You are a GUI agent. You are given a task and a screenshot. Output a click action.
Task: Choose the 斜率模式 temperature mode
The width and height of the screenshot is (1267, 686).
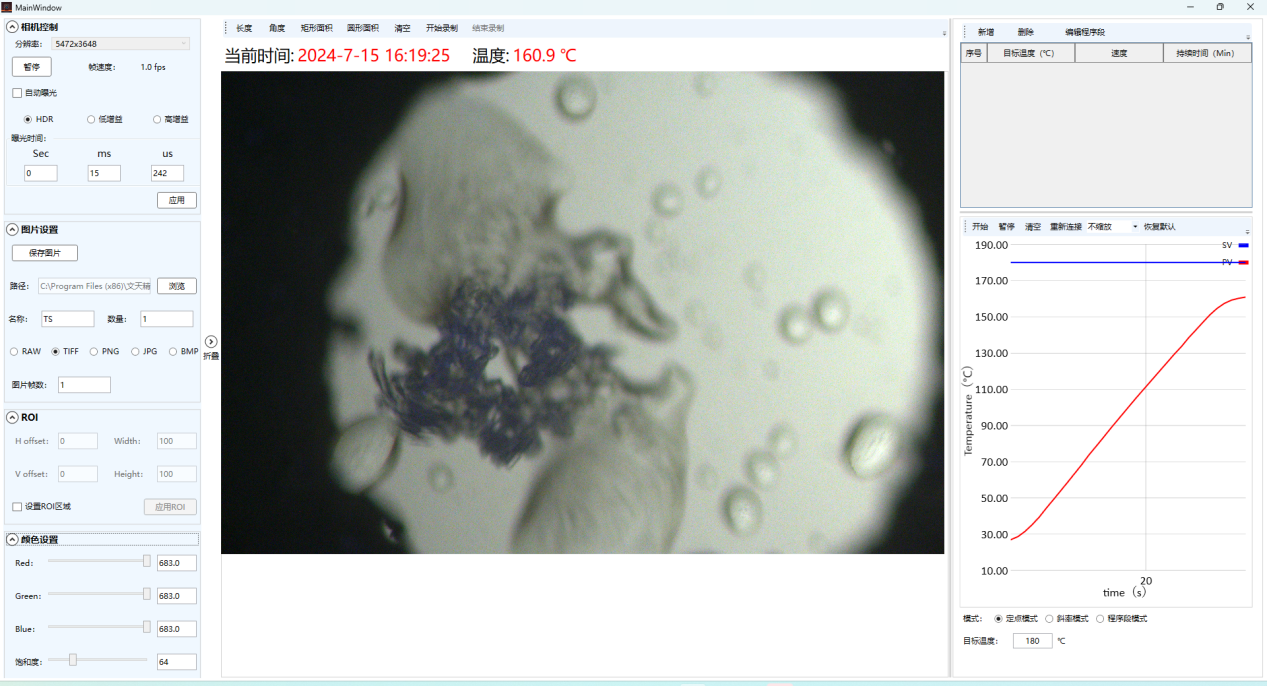[x=1049, y=618]
